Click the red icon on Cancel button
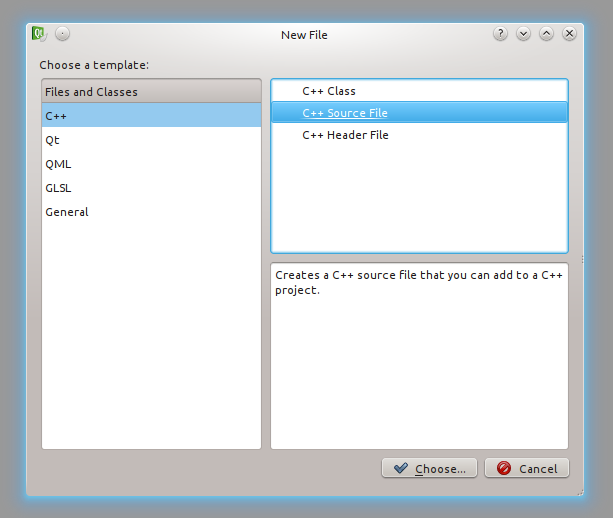Screen dimensions: 613x518 pos(504,468)
